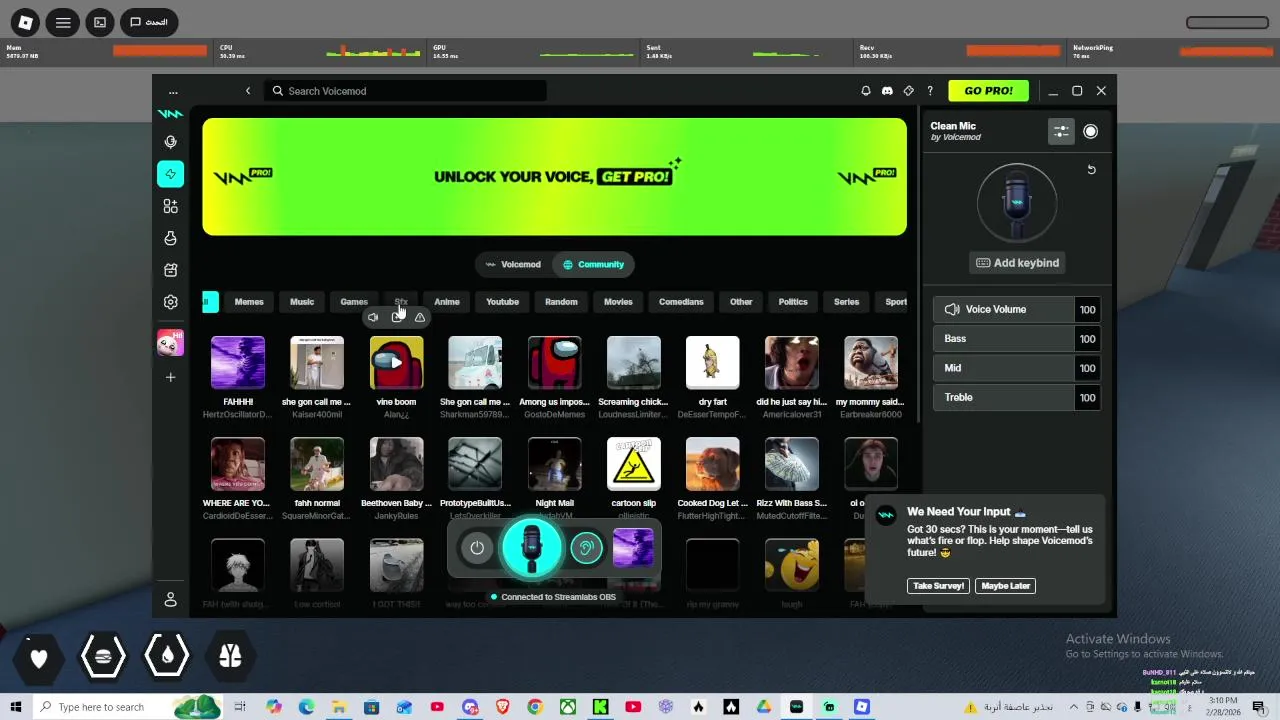Open the add-apps grid sidebar icon
This screenshot has height=720, width=1280.
tap(171, 206)
